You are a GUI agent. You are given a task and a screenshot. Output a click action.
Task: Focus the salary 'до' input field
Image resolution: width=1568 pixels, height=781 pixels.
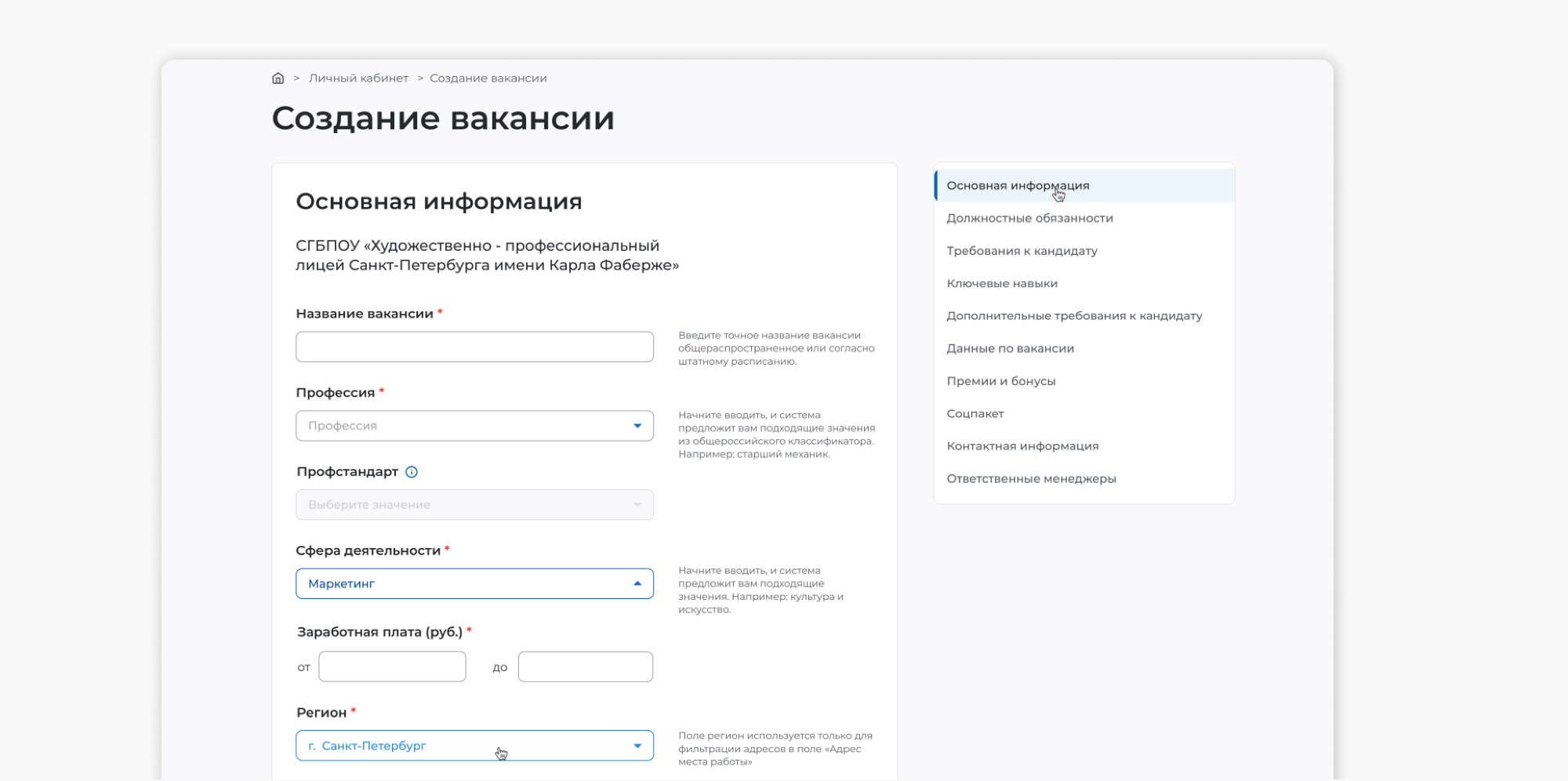586,667
